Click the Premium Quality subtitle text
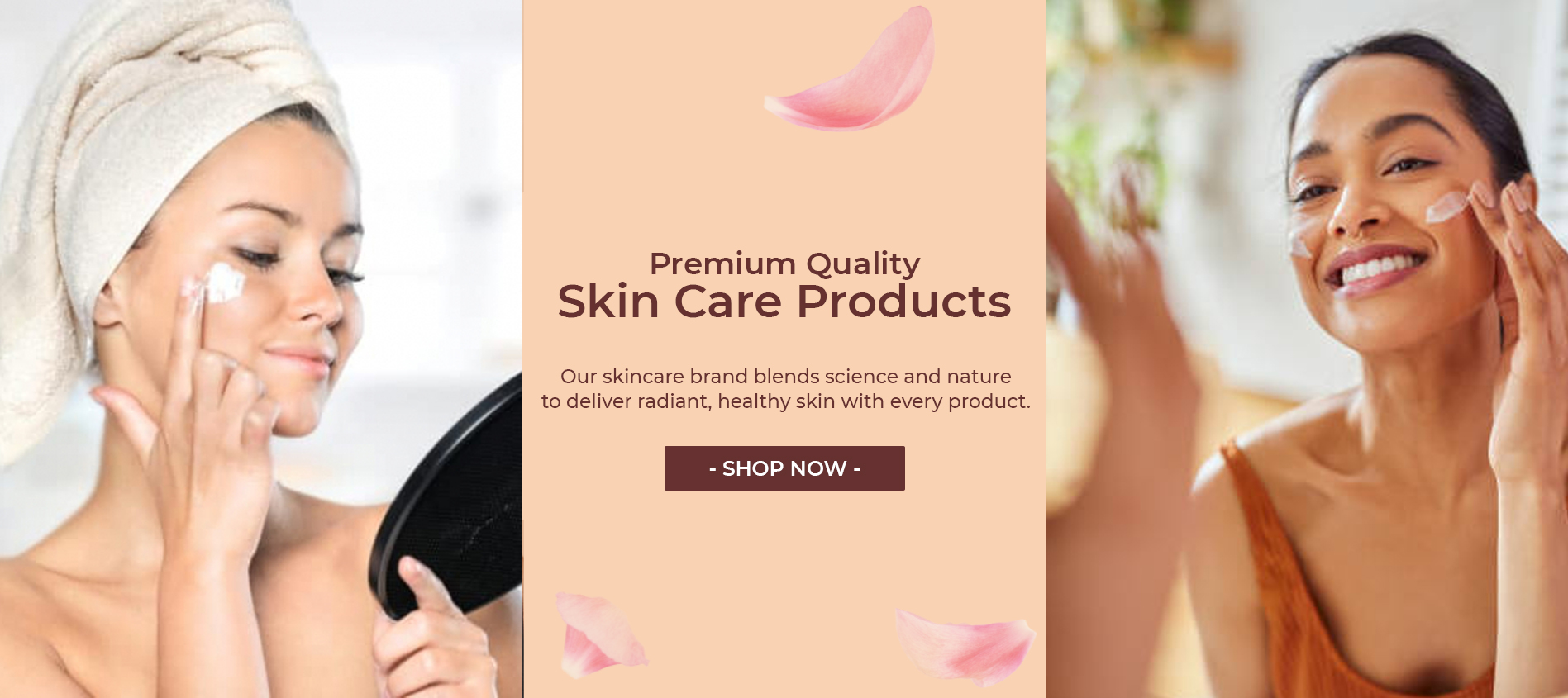 (x=784, y=264)
